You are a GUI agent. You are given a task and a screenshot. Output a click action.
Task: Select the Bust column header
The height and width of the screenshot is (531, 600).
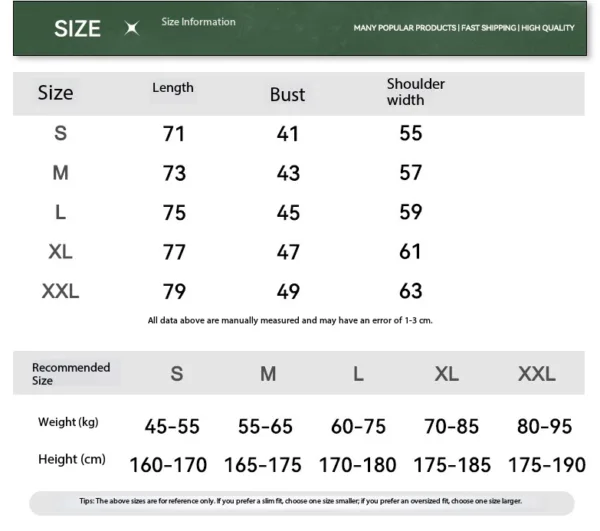tap(287, 95)
